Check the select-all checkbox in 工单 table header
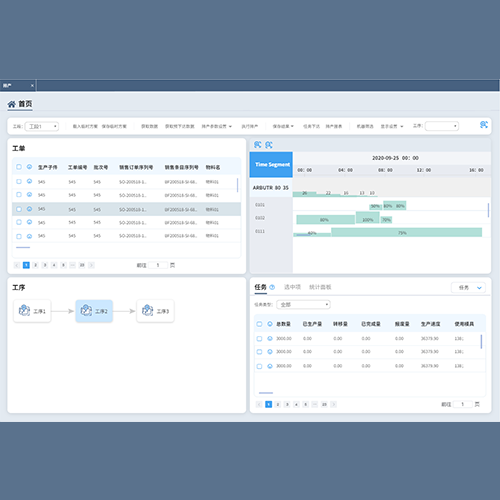The width and height of the screenshot is (500, 500). tap(19, 167)
